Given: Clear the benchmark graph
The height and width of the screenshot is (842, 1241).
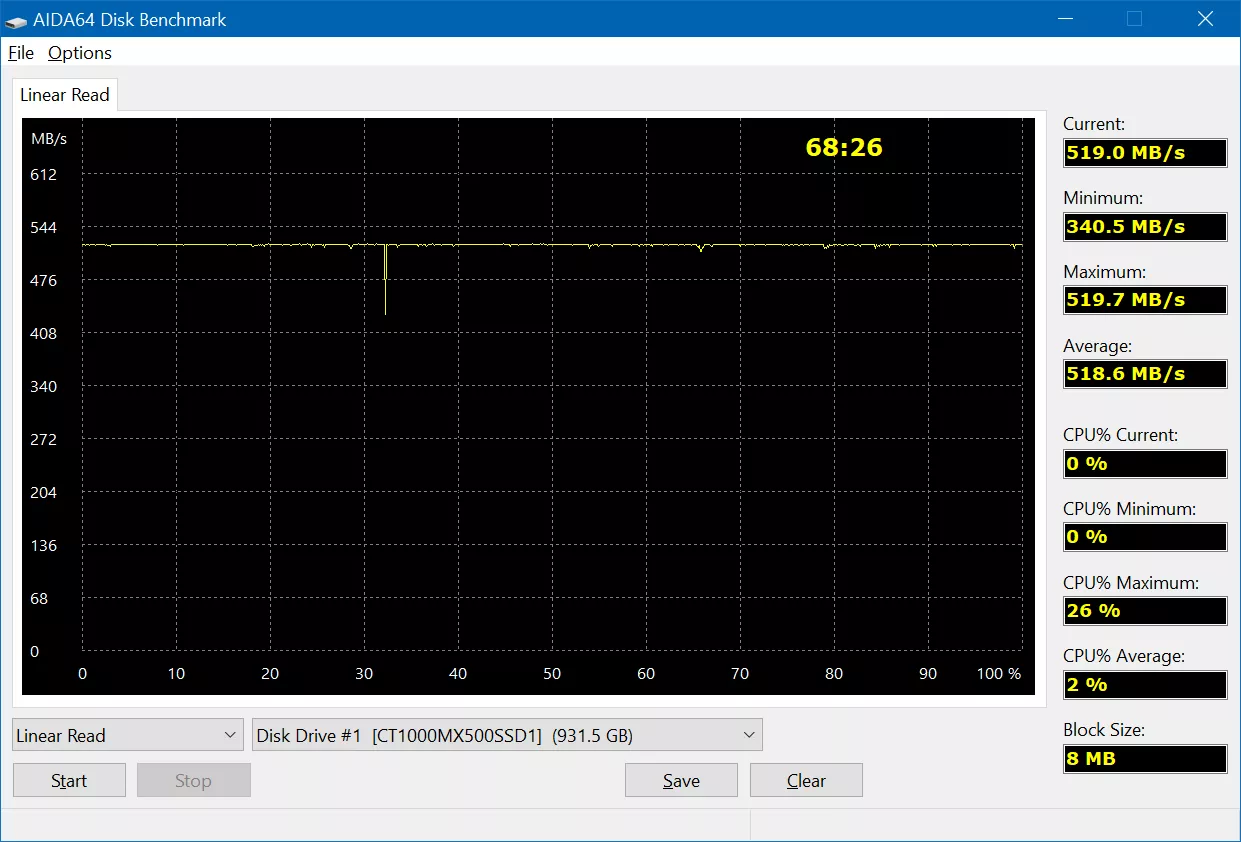Looking at the screenshot, I should [806, 780].
